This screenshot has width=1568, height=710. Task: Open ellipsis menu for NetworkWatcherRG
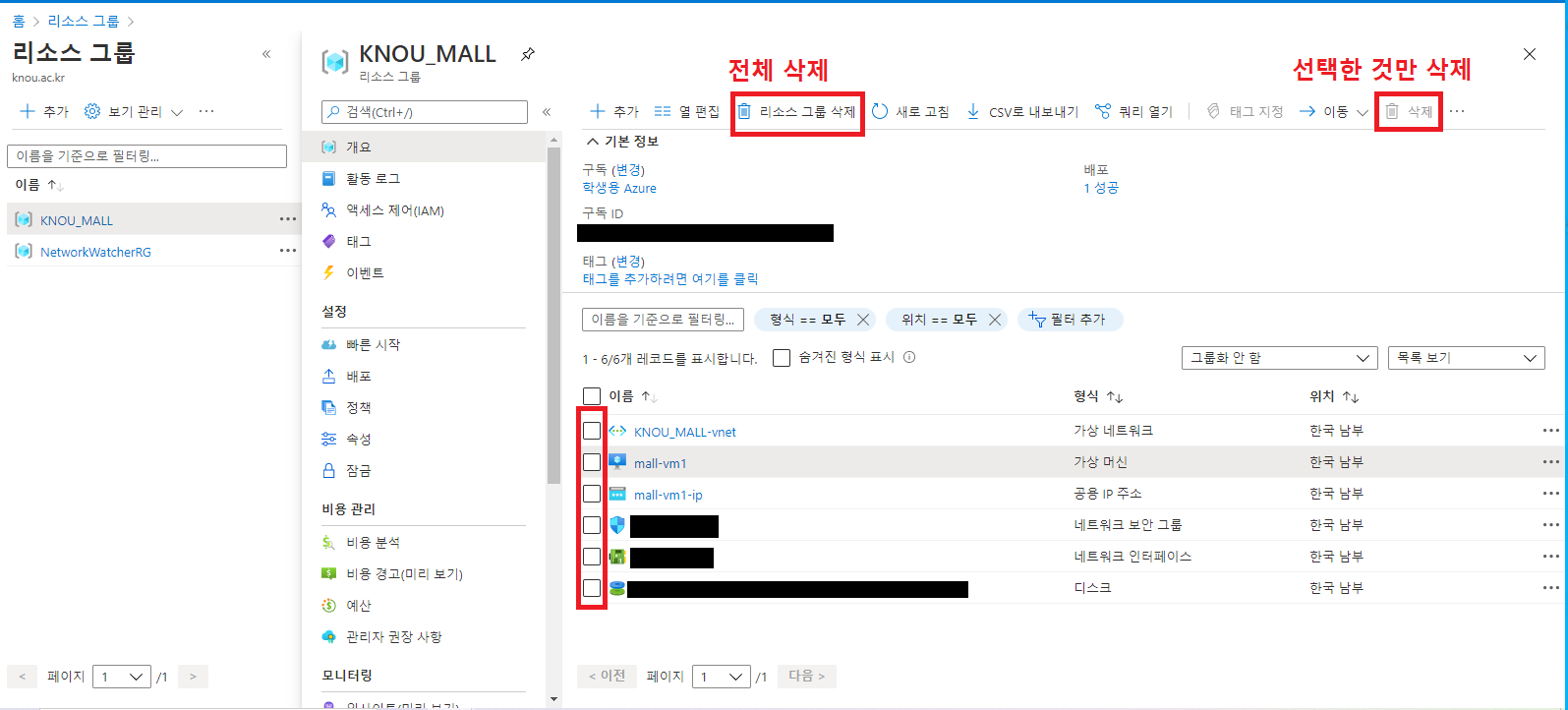(287, 251)
